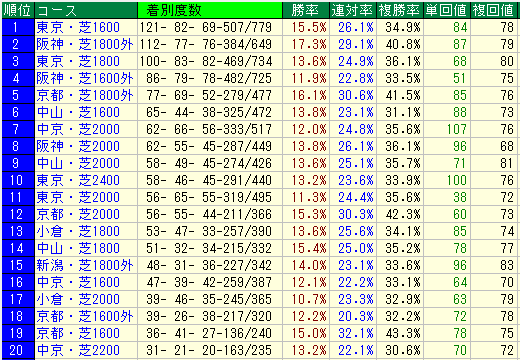The width and height of the screenshot is (520, 360).
Task: Select course 京都・芝1600外
Action: (x=85, y=316)
